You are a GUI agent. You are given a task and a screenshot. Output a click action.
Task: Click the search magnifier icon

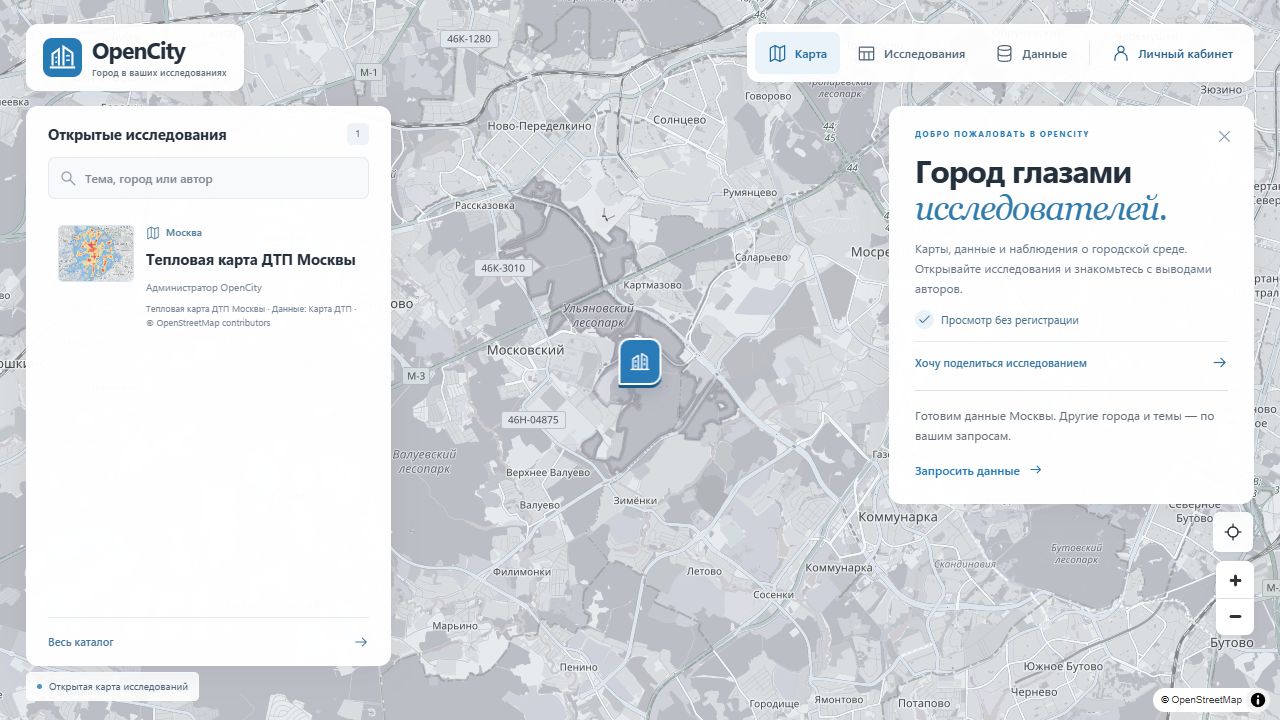68,178
